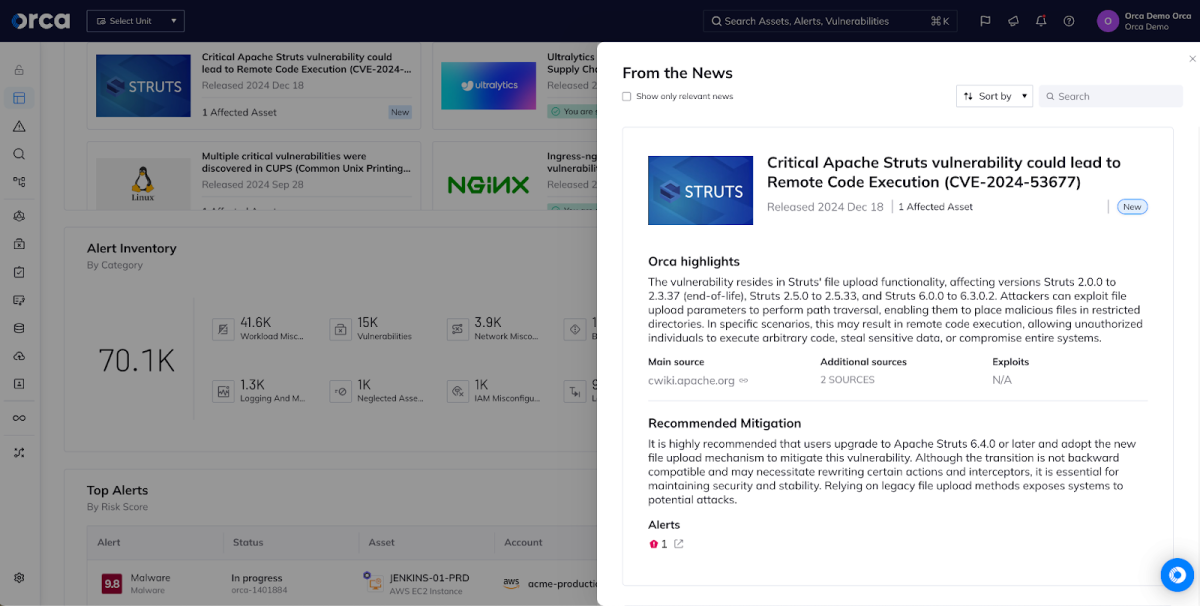This screenshot has width=1200, height=606.
Task: Open the chat support bubble icon
Action: [x=1177, y=575]
